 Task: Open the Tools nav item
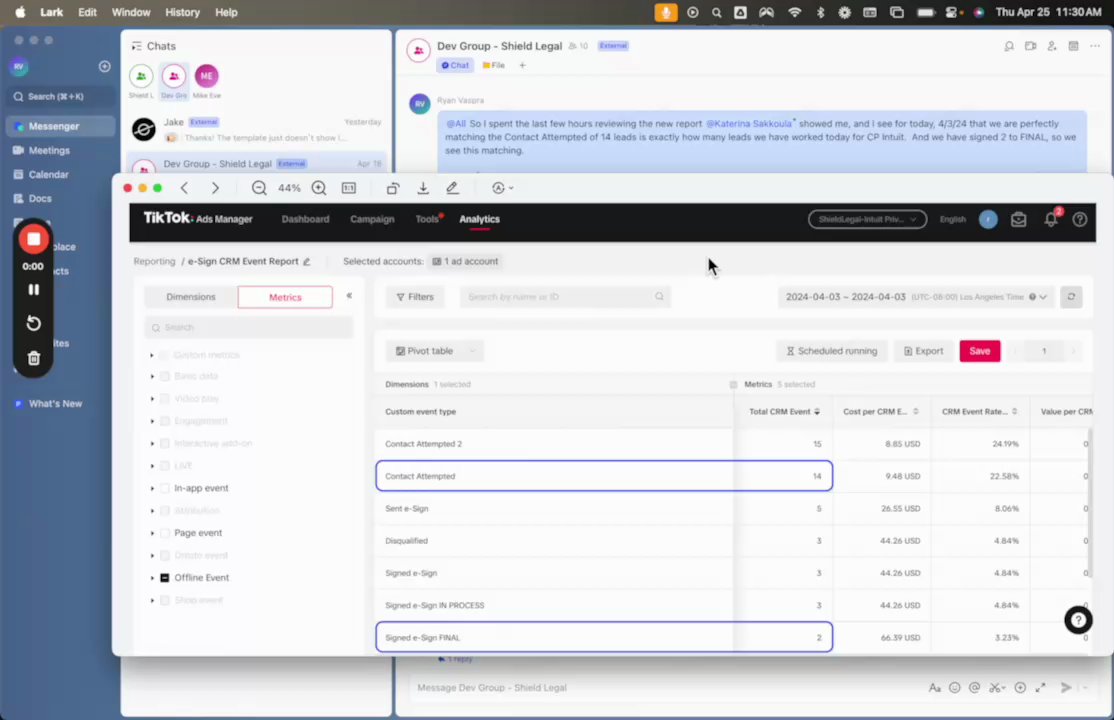click(427, 219)
